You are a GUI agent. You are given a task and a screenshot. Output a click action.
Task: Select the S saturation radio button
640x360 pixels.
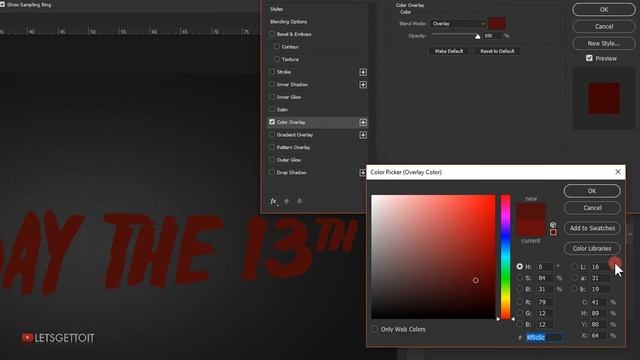pos(520,278)
